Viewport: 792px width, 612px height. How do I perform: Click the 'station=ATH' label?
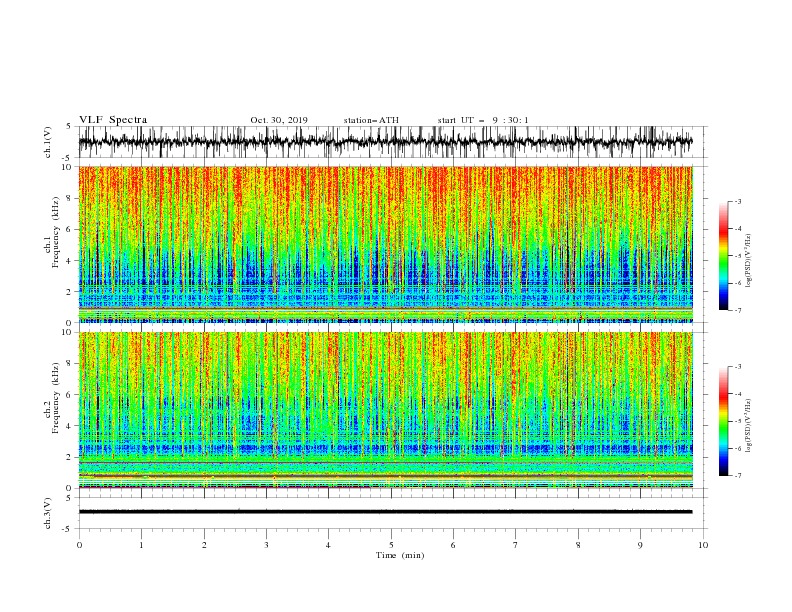coord(371,120)
